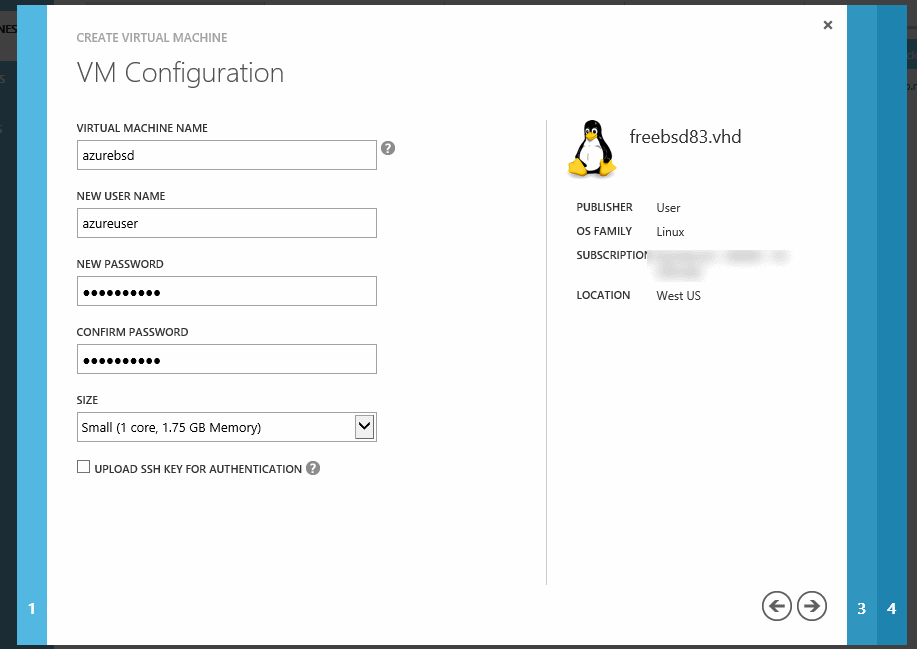Jump to wizard step 1 tab

32,608
